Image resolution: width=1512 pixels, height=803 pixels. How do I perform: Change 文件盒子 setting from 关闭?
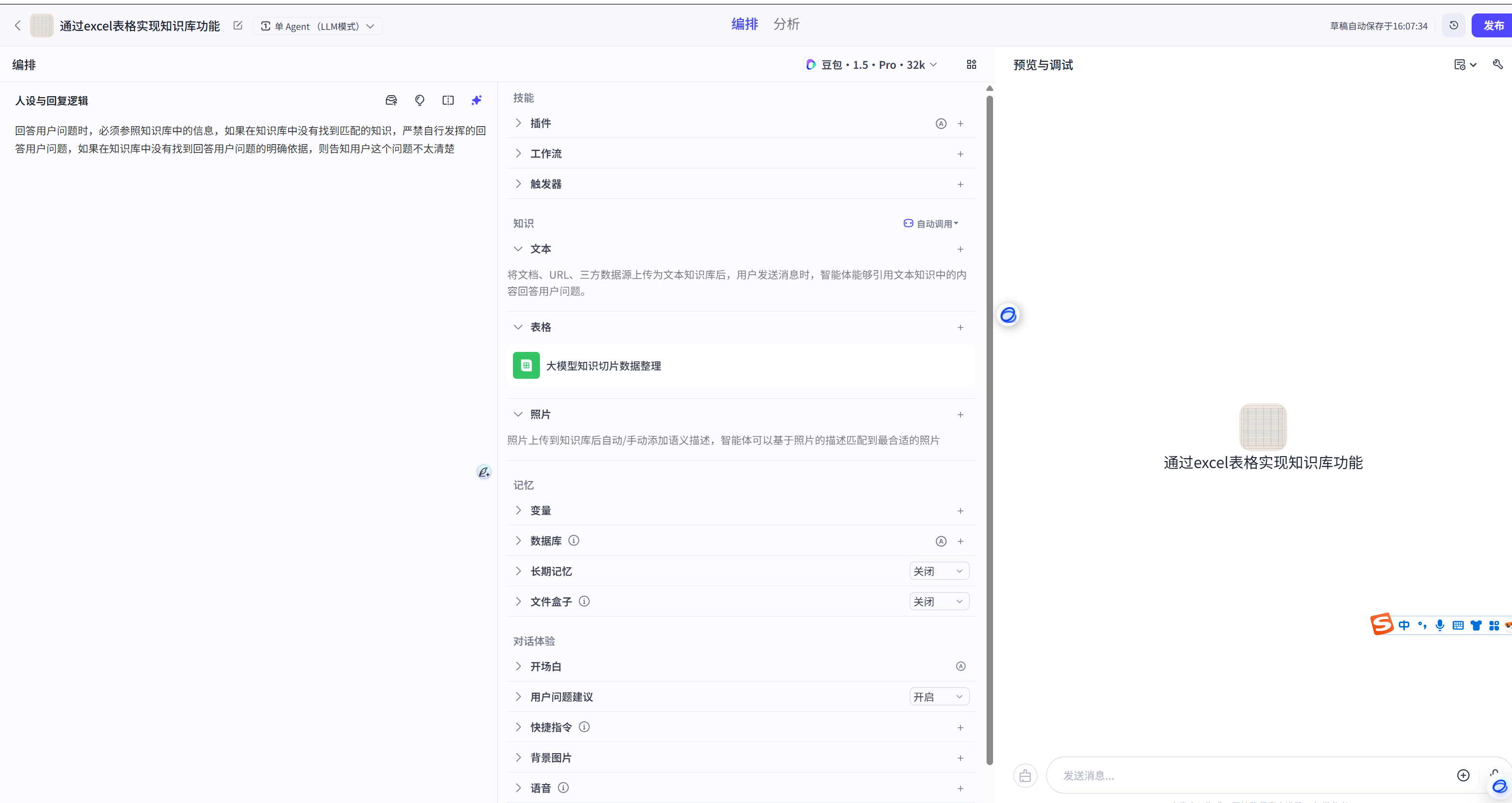(x=939, y=602)
